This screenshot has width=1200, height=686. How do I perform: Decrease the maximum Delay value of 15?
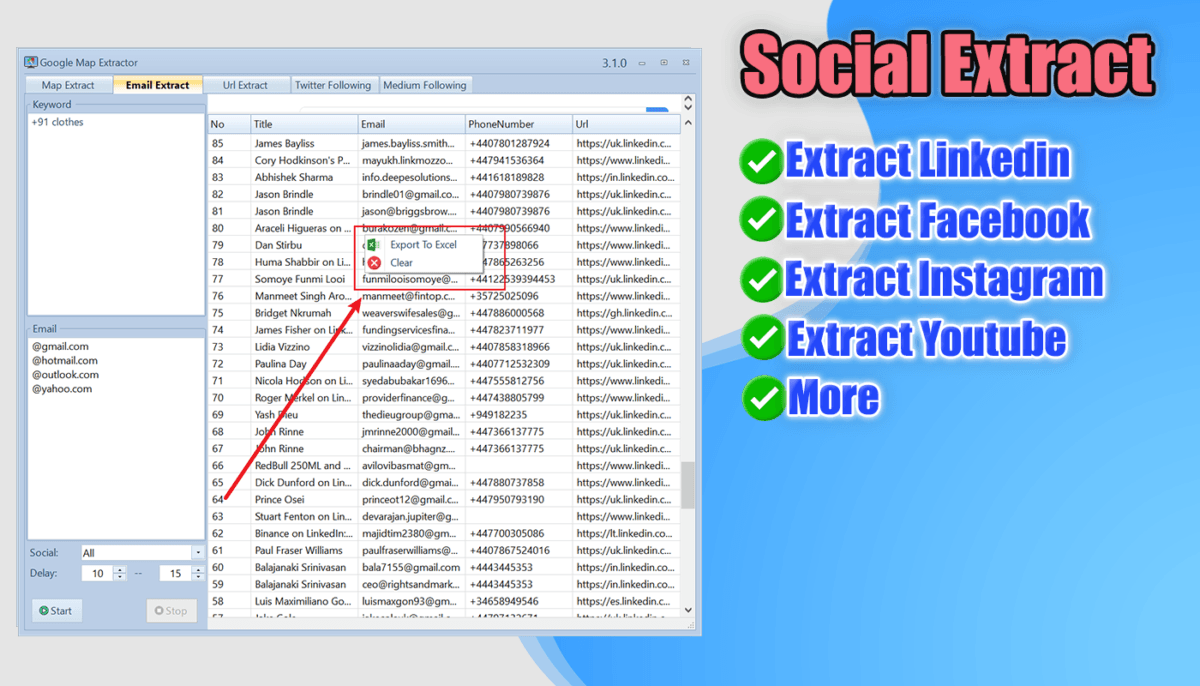(198, 577)
